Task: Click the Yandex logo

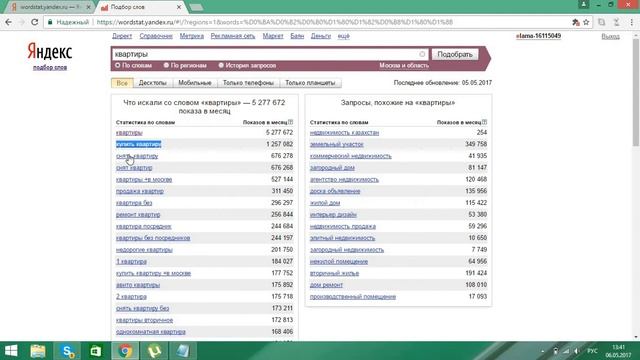Action: point(50,52)
